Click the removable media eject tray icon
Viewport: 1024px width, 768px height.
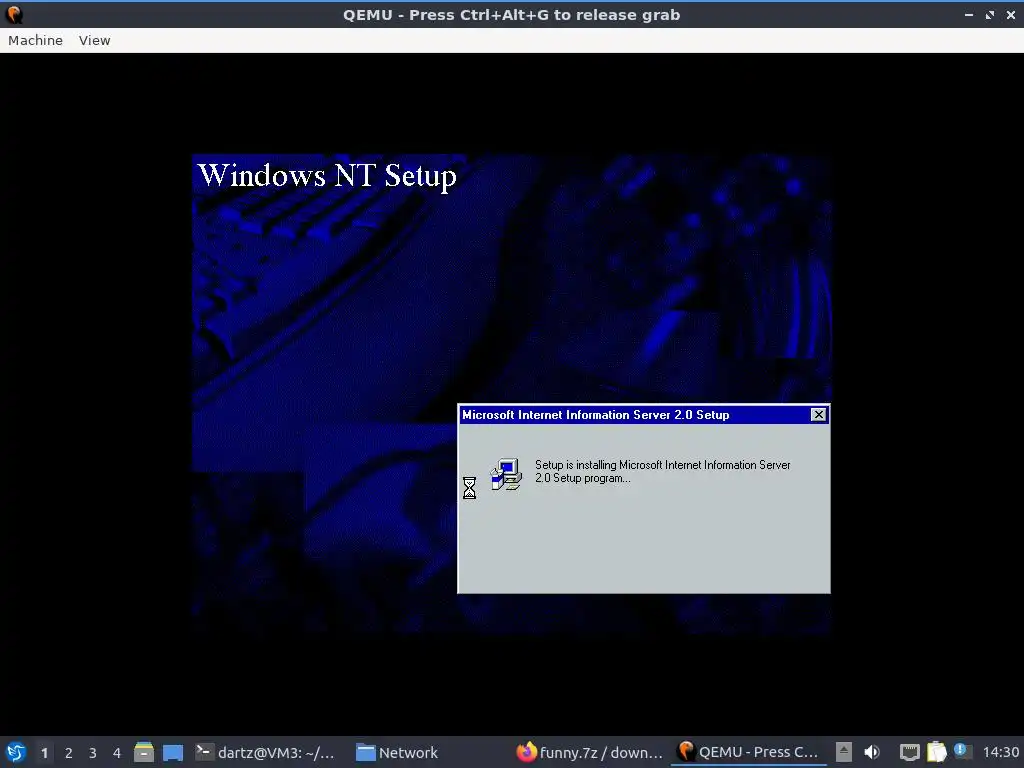pyautogui.click(x=844, y=752)
